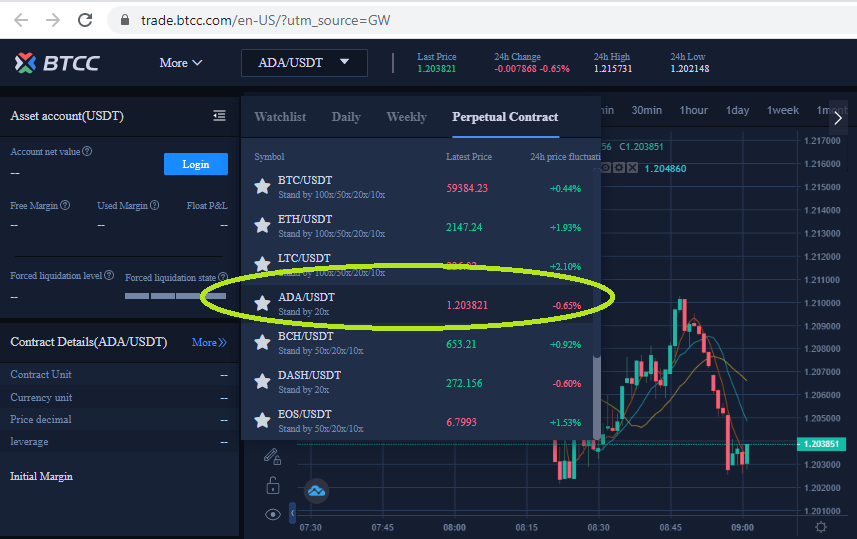Select the 30min timeframe

pos(647,110)
